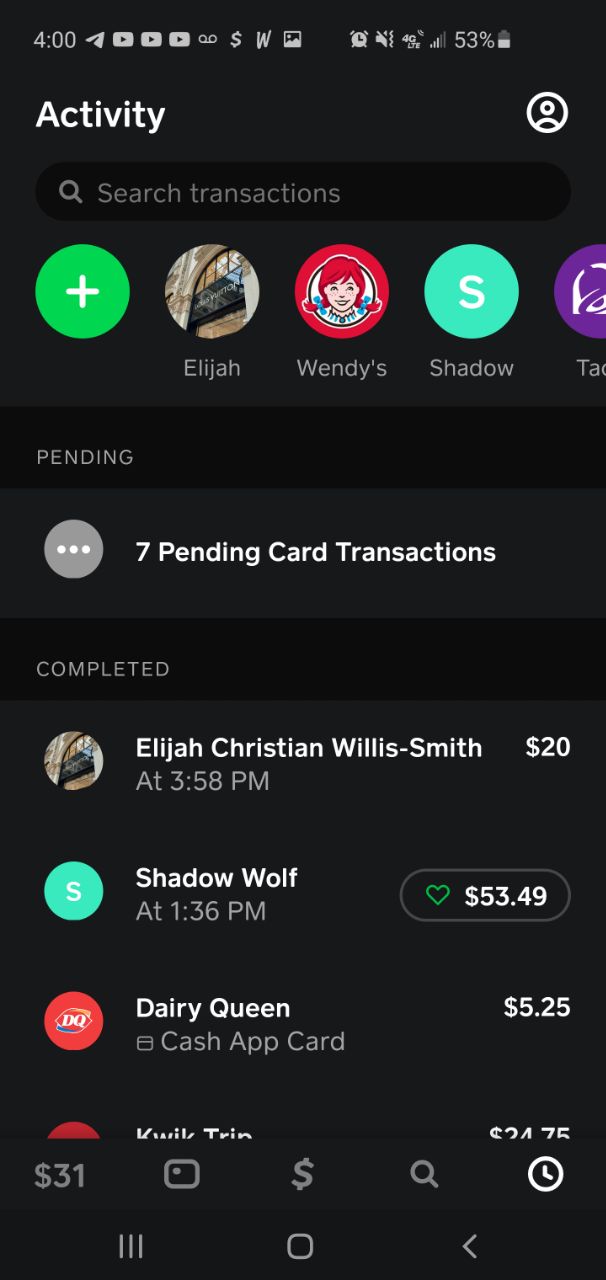Select Wendy's contact avatar
The image size is (606, 1280).
pyautogui.click(x=341, y=291)
